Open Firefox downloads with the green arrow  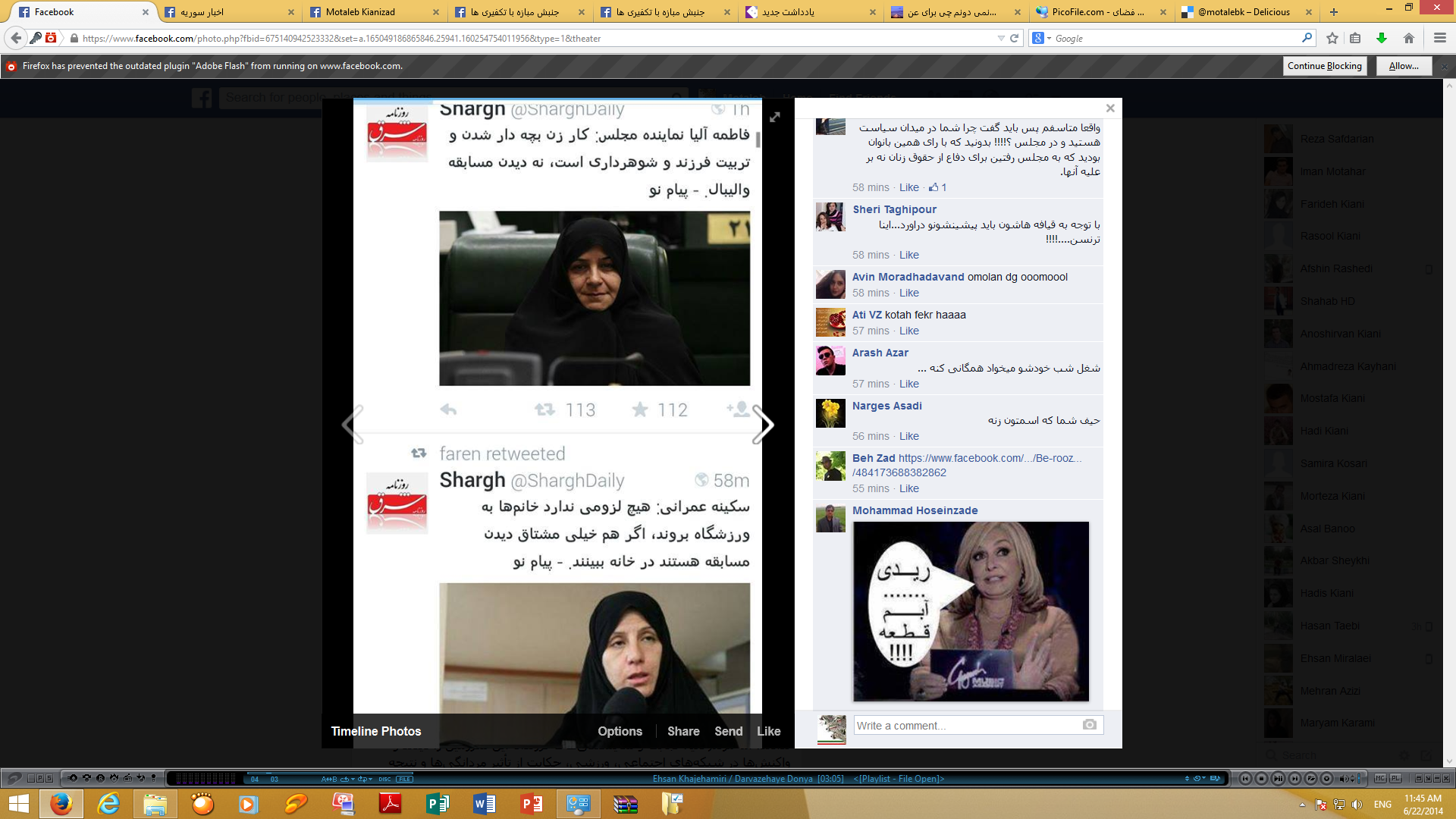coord(1382,38)
